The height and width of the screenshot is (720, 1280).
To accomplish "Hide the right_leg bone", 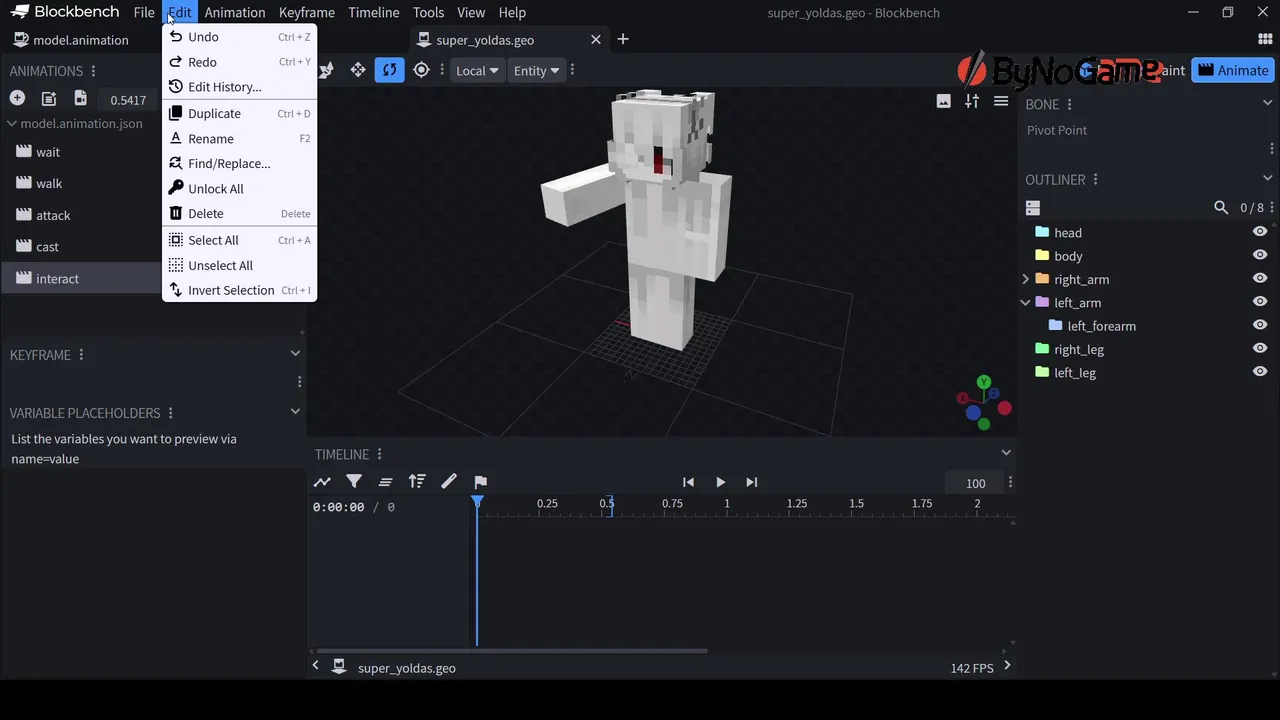I will [1260, 348].
